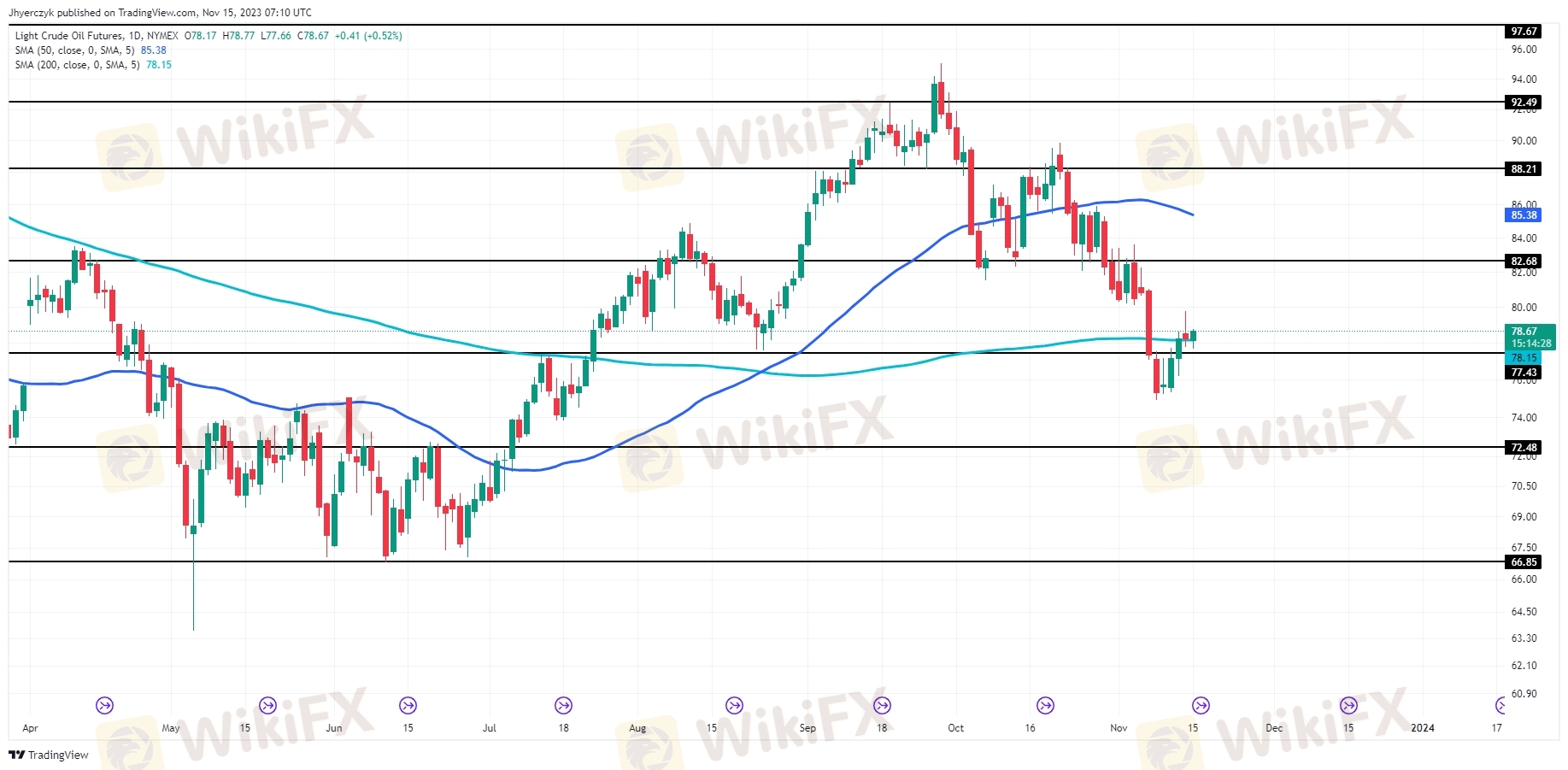Screen dimensions: 1568x770
Task: Select the event icon above November 15
Action: [x=1201, y=705]
